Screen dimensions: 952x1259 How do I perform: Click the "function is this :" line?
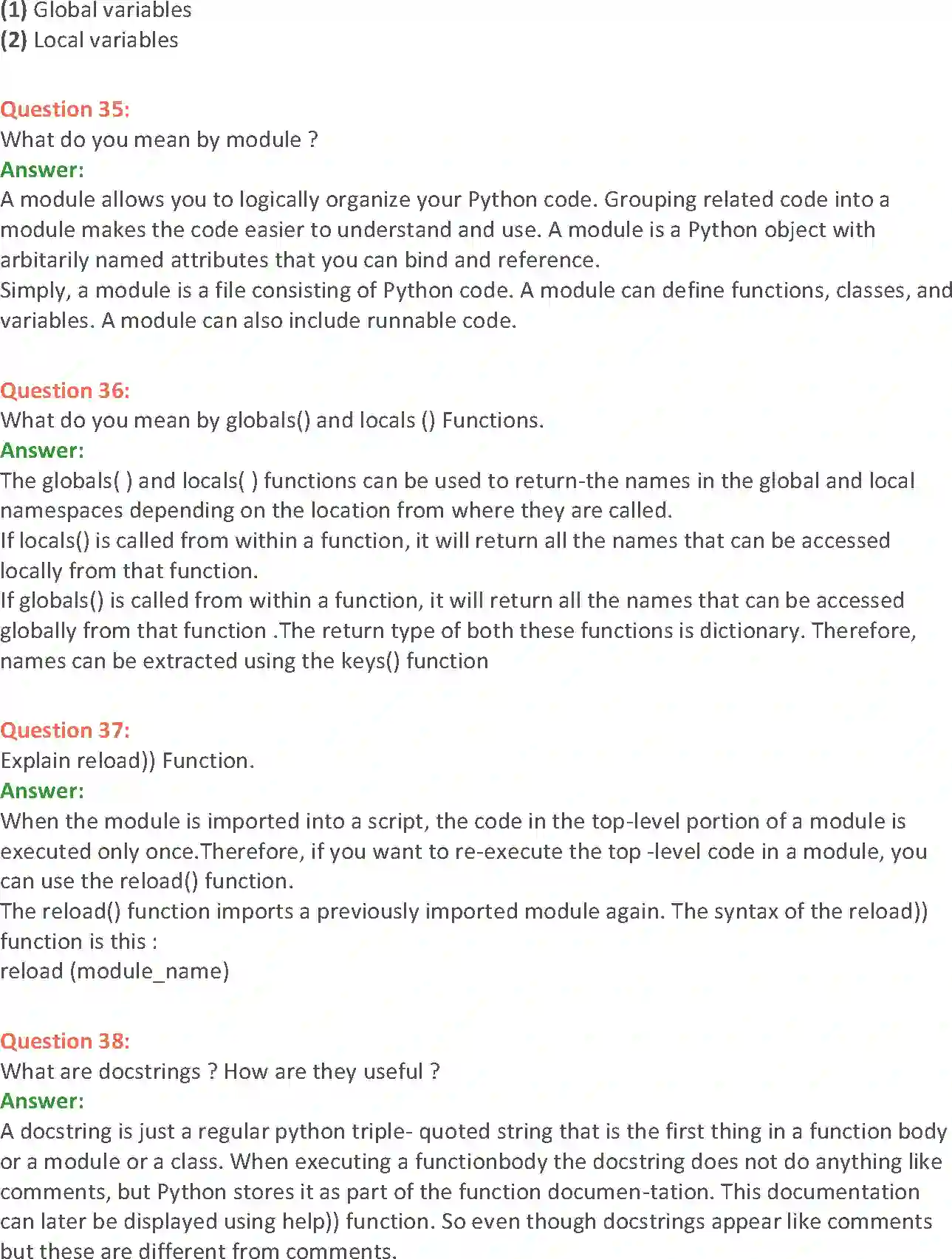pos(79,941)
